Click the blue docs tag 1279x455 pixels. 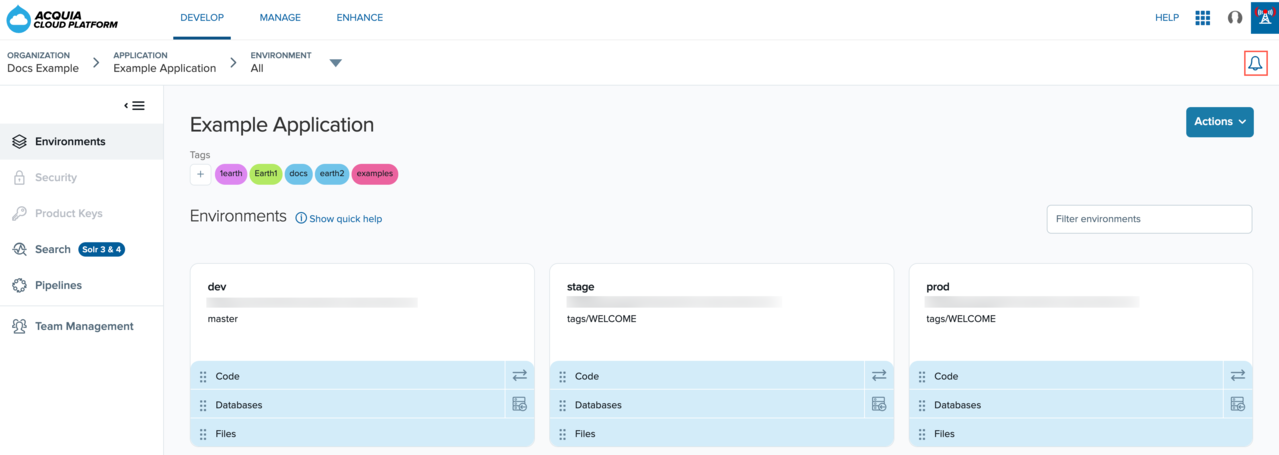coord(298,174)
